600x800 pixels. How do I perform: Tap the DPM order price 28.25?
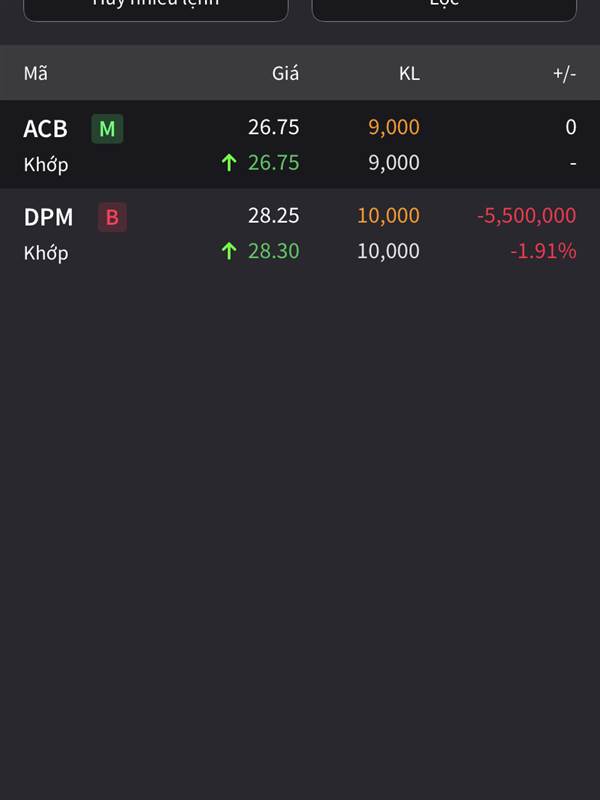click(x=273, y=215)
